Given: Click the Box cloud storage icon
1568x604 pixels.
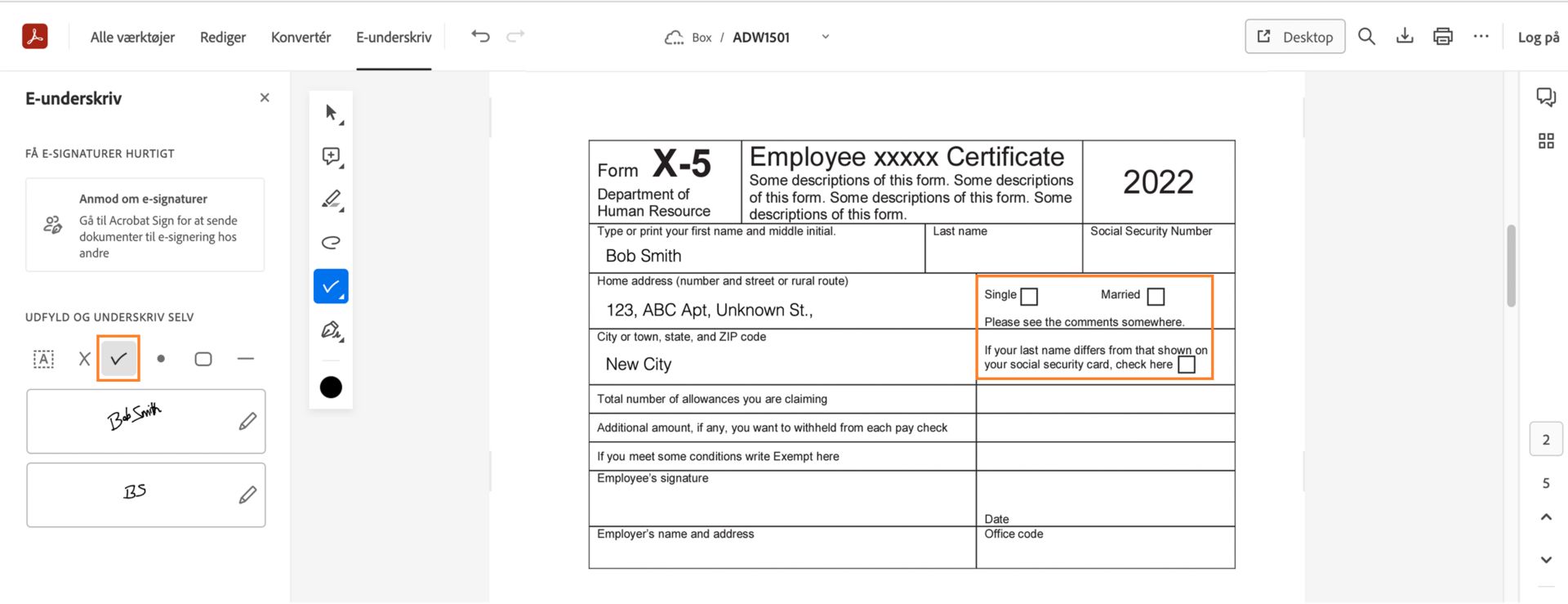Looking at the screenshot, I should (x=674, y=37).
